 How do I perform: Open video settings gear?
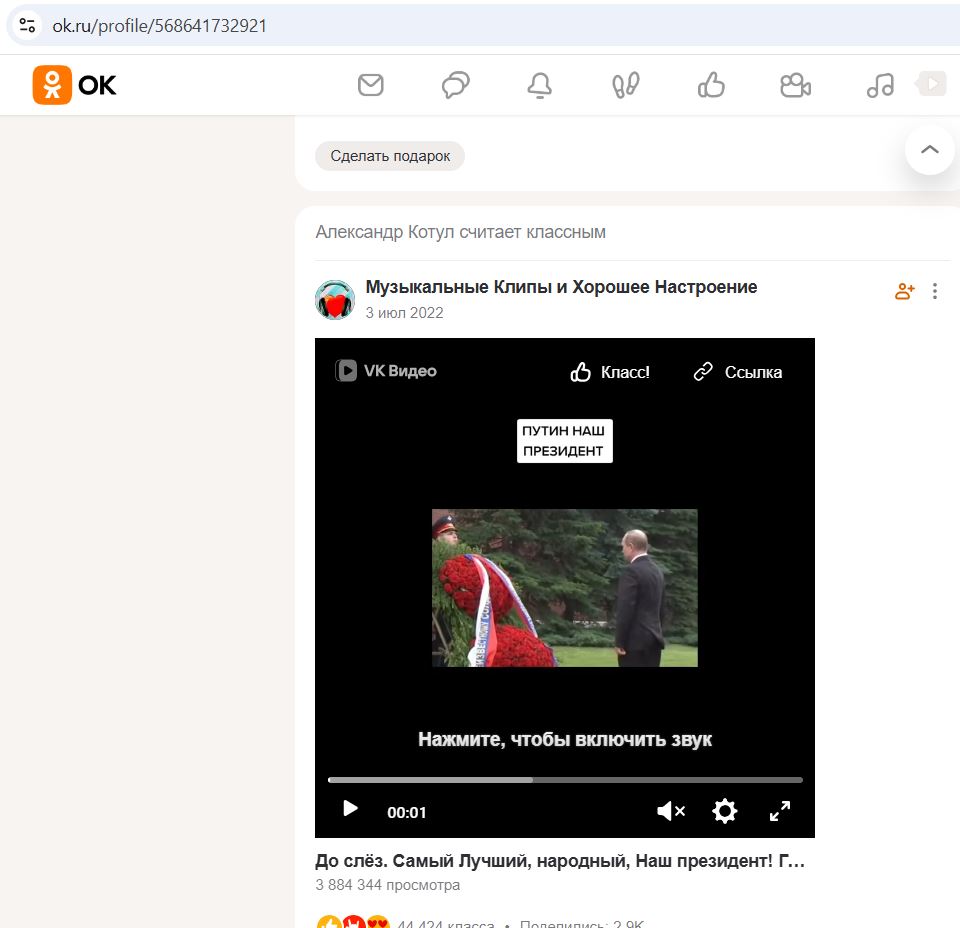point(724,811)
